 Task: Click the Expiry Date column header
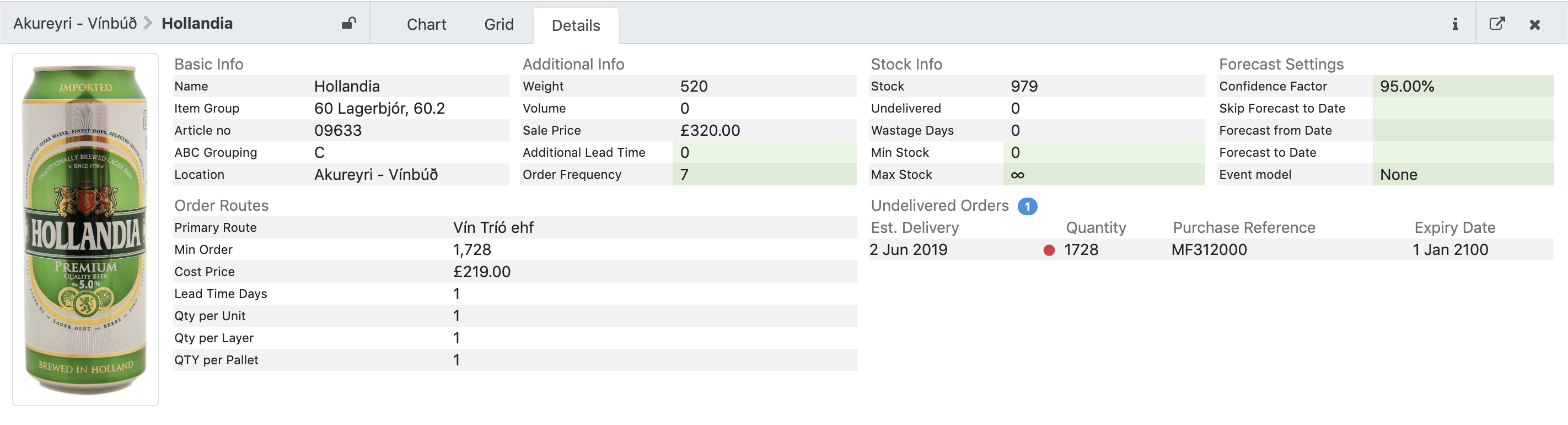tap(1454, 227)
